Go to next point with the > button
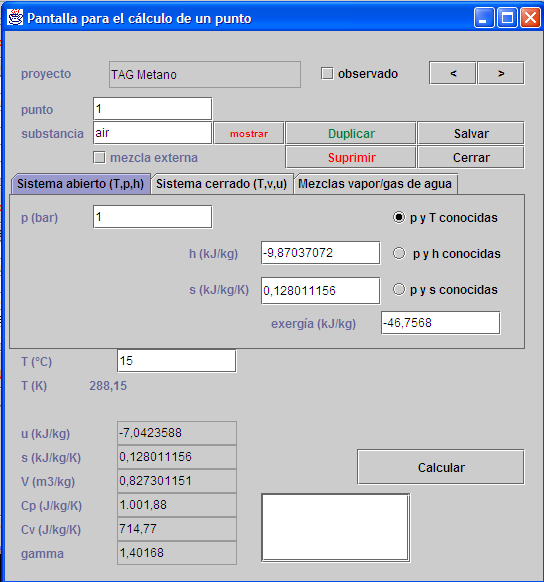Screen dimensions: 544x582 click(x=501, y=73)
